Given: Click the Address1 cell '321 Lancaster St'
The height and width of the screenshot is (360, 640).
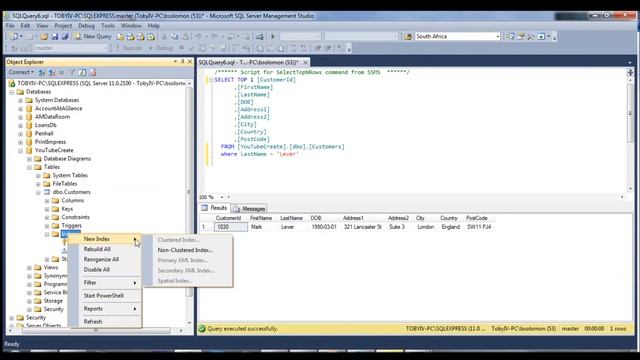Looking at the screenshot, I should click(362, 227).
